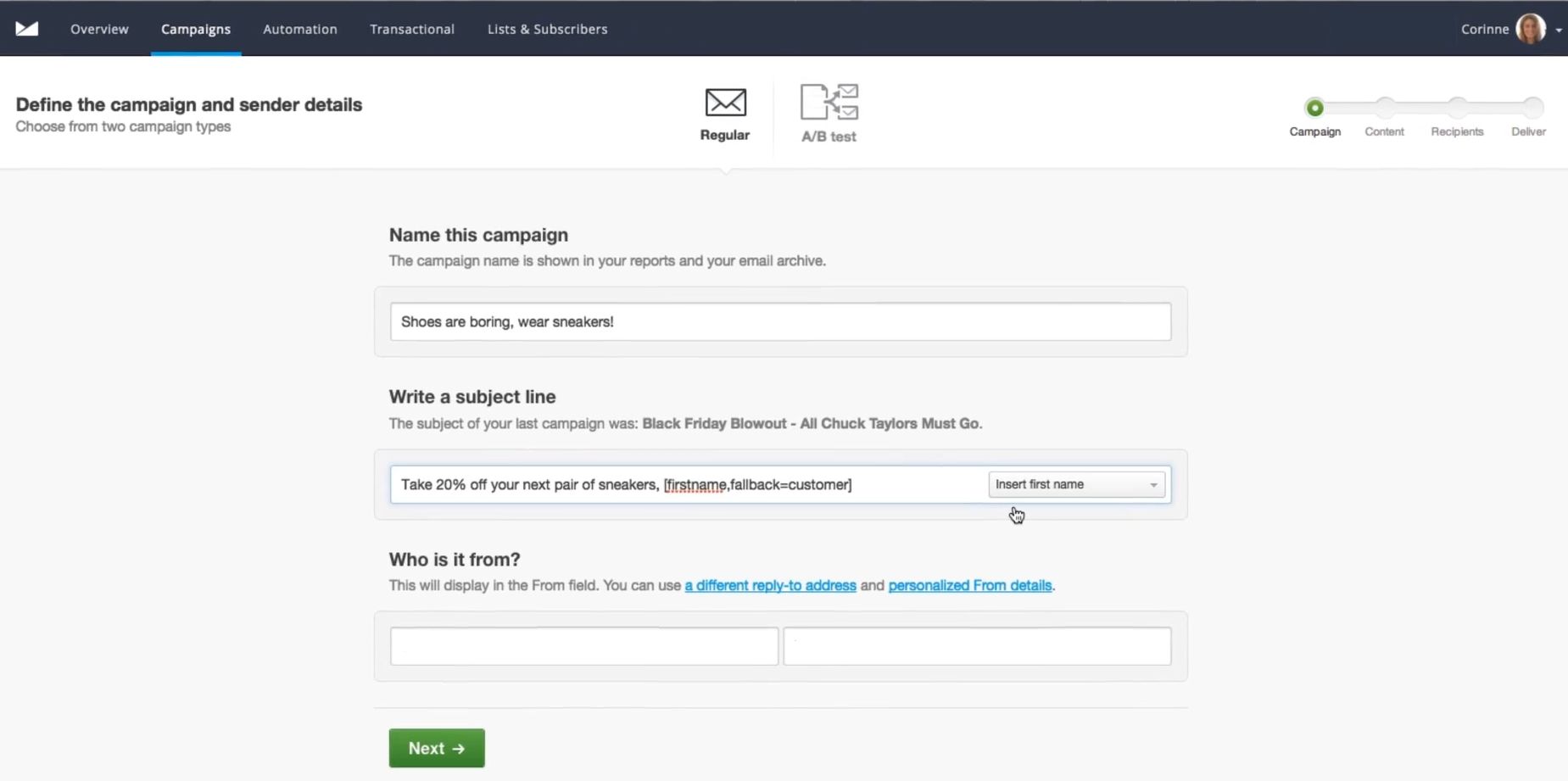The image size is (1568, 781).
Task: Select the Transactional menu item
Action: [x=412, y=28]
